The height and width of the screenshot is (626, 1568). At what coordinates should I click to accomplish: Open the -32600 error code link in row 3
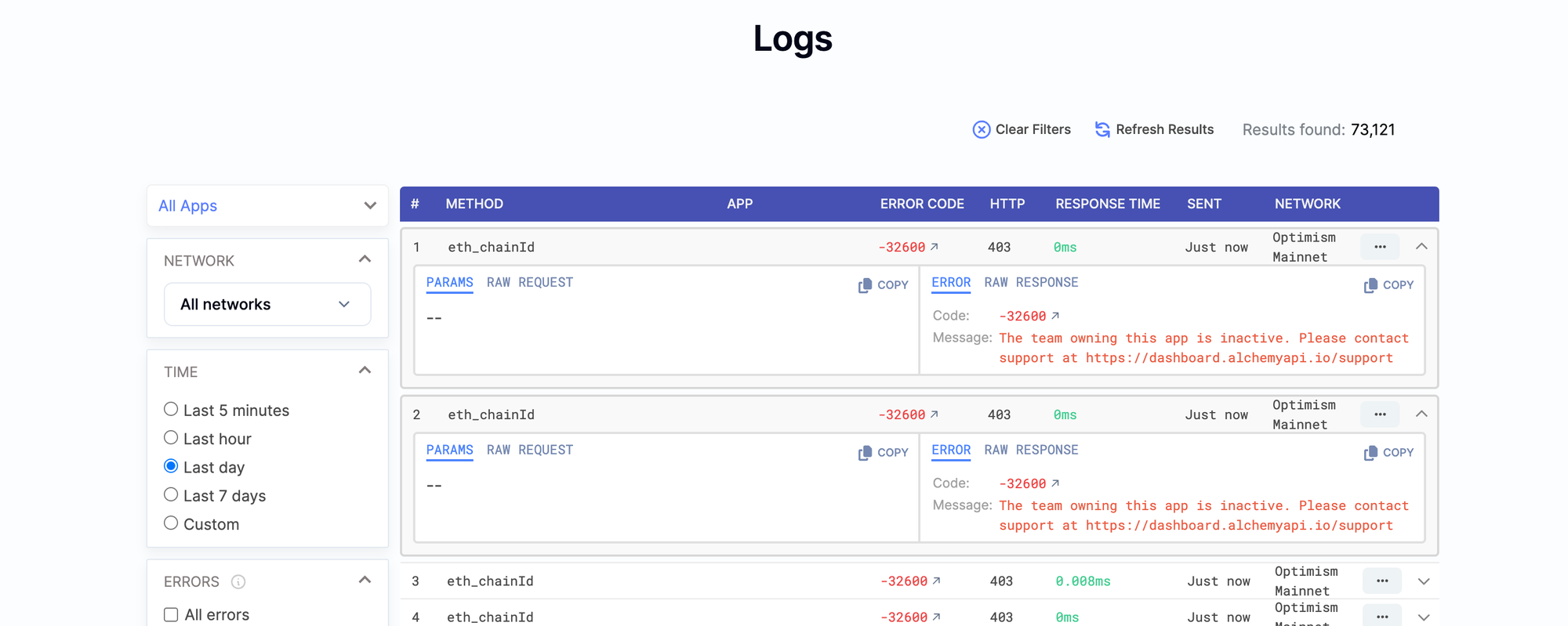point(909,581)
